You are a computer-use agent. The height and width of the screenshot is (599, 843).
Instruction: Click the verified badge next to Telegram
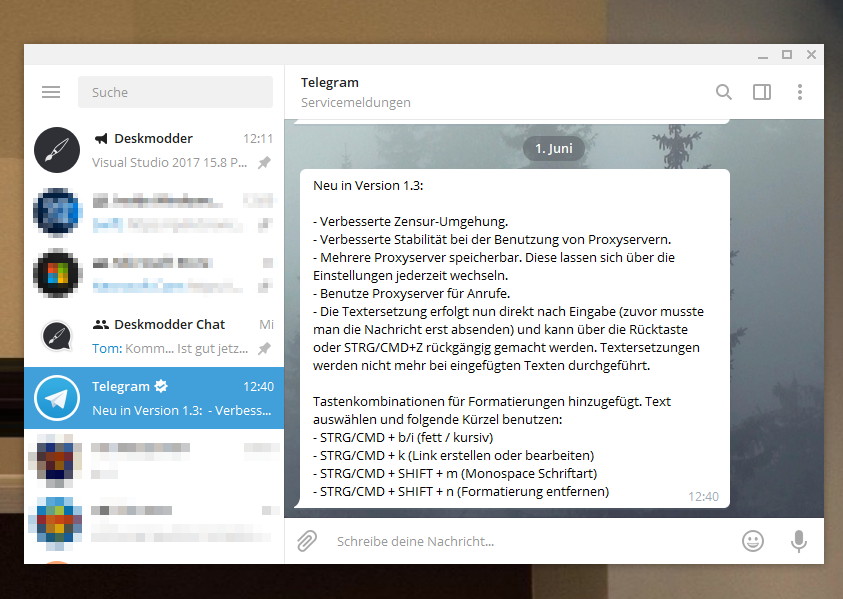click(x=161, y=386)
